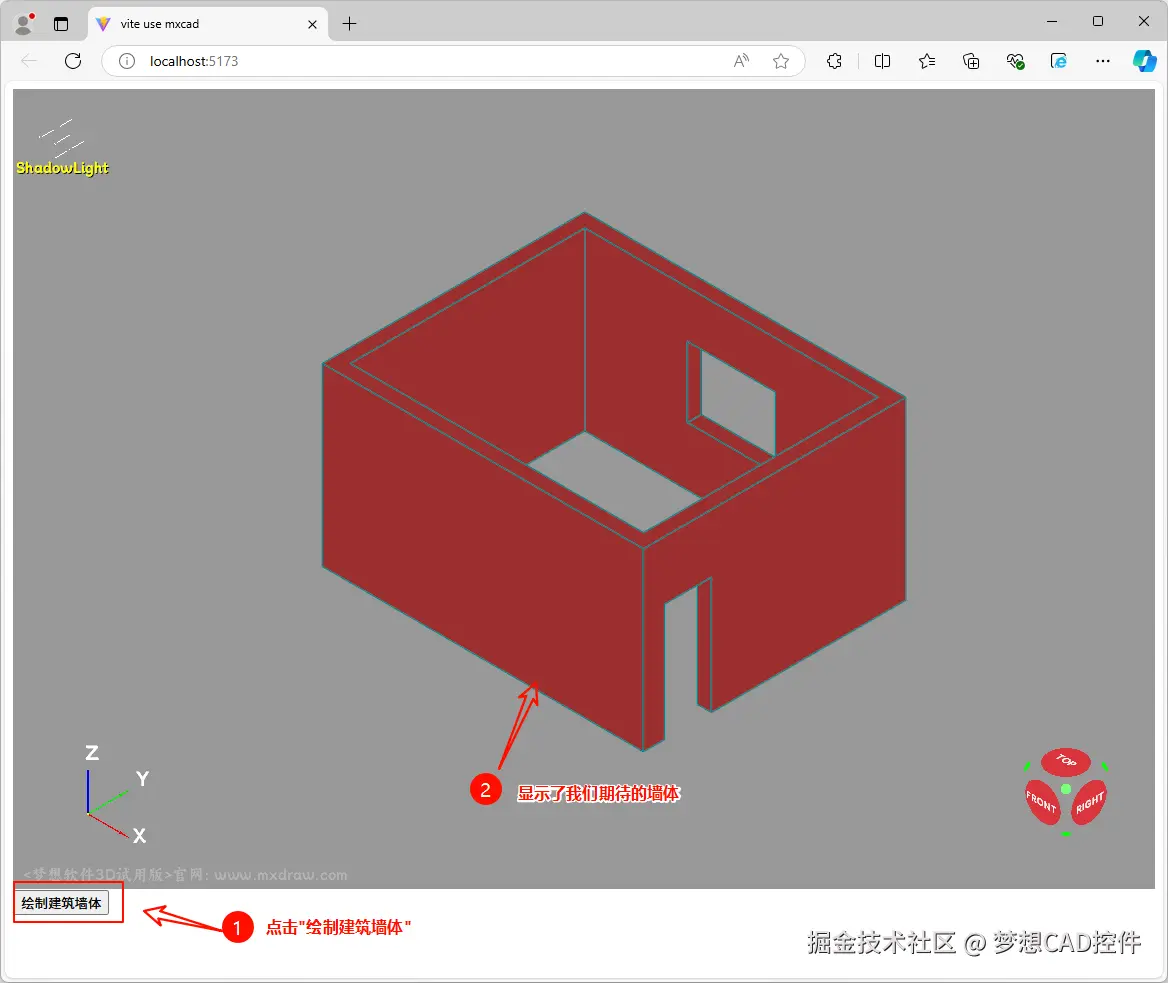Open browser profile avatar
The height and width of the screenshot is (983, 1168).
pyautogui.click(x=24, y=24)
